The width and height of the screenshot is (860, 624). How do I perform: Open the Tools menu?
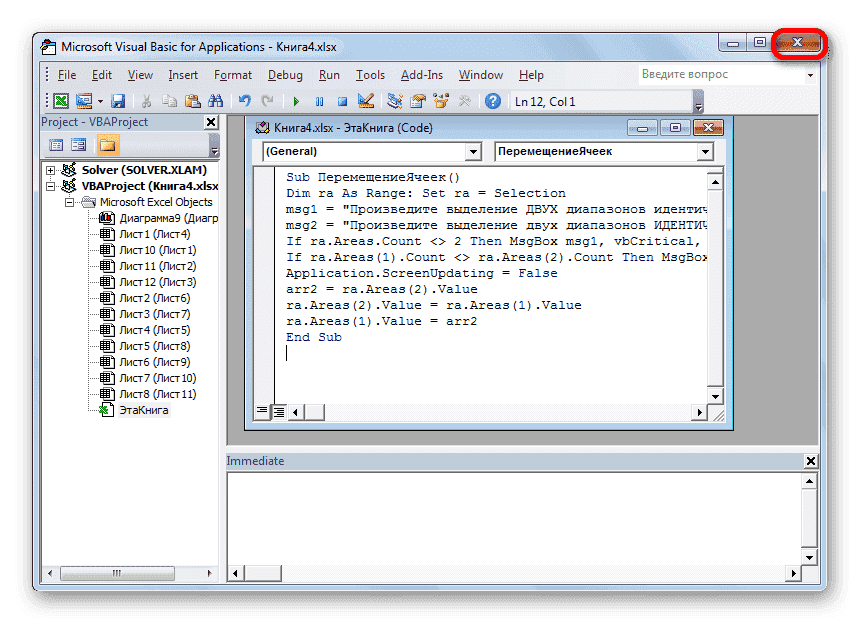pyautogui.click(x=370, y=75)
